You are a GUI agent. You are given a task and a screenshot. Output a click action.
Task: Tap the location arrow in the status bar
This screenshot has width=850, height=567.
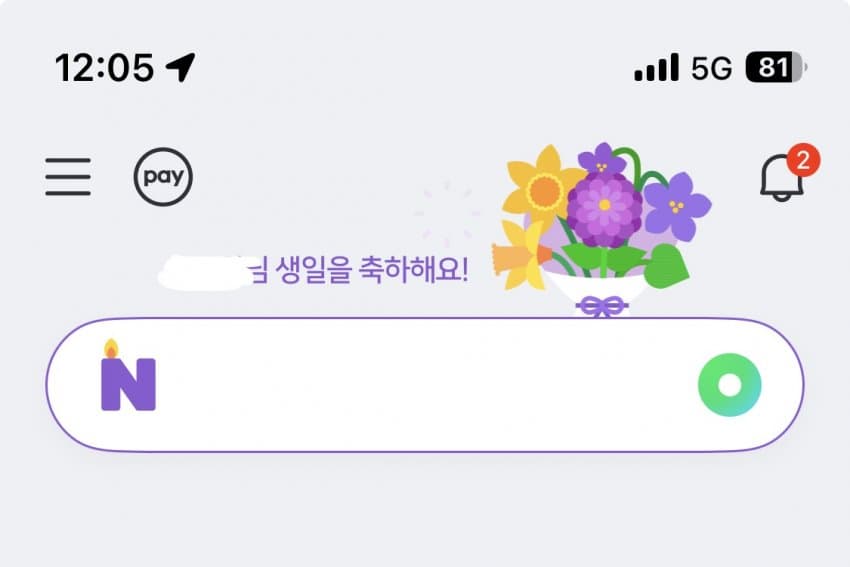[x=181, y=67]
